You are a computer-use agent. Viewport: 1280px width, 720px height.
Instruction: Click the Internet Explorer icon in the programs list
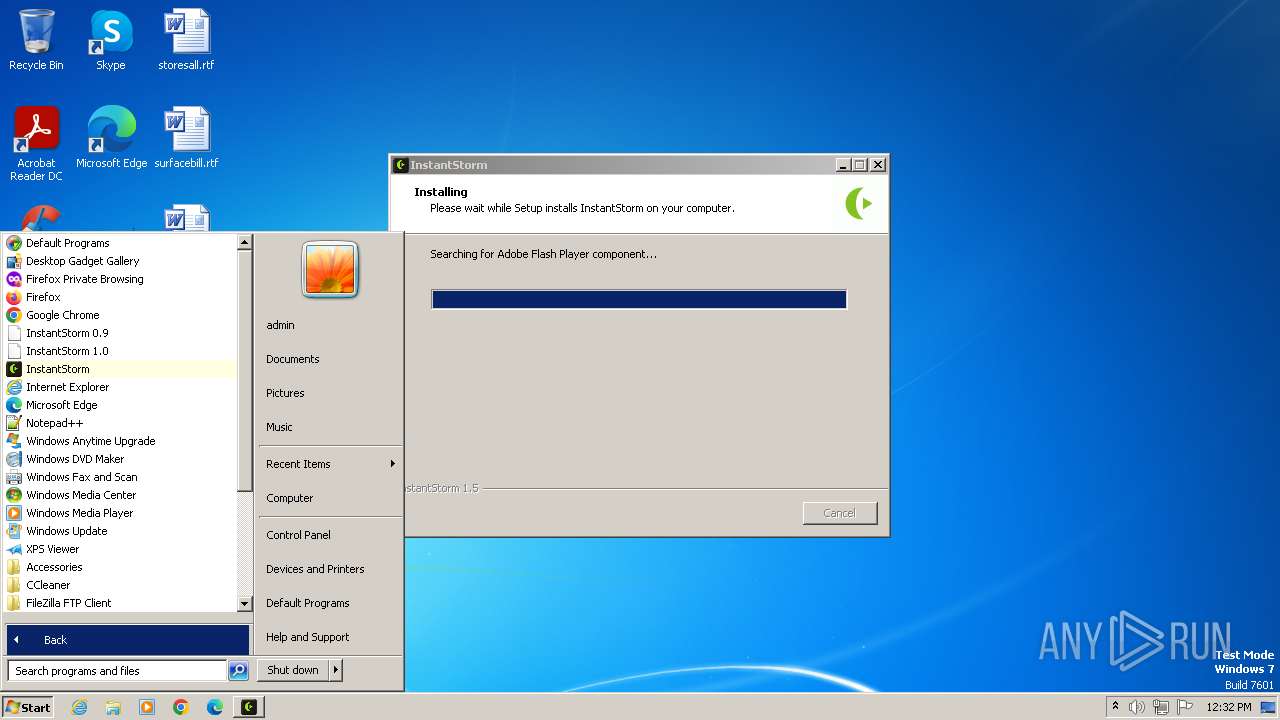pyautogui.click(x=14, y=387)
